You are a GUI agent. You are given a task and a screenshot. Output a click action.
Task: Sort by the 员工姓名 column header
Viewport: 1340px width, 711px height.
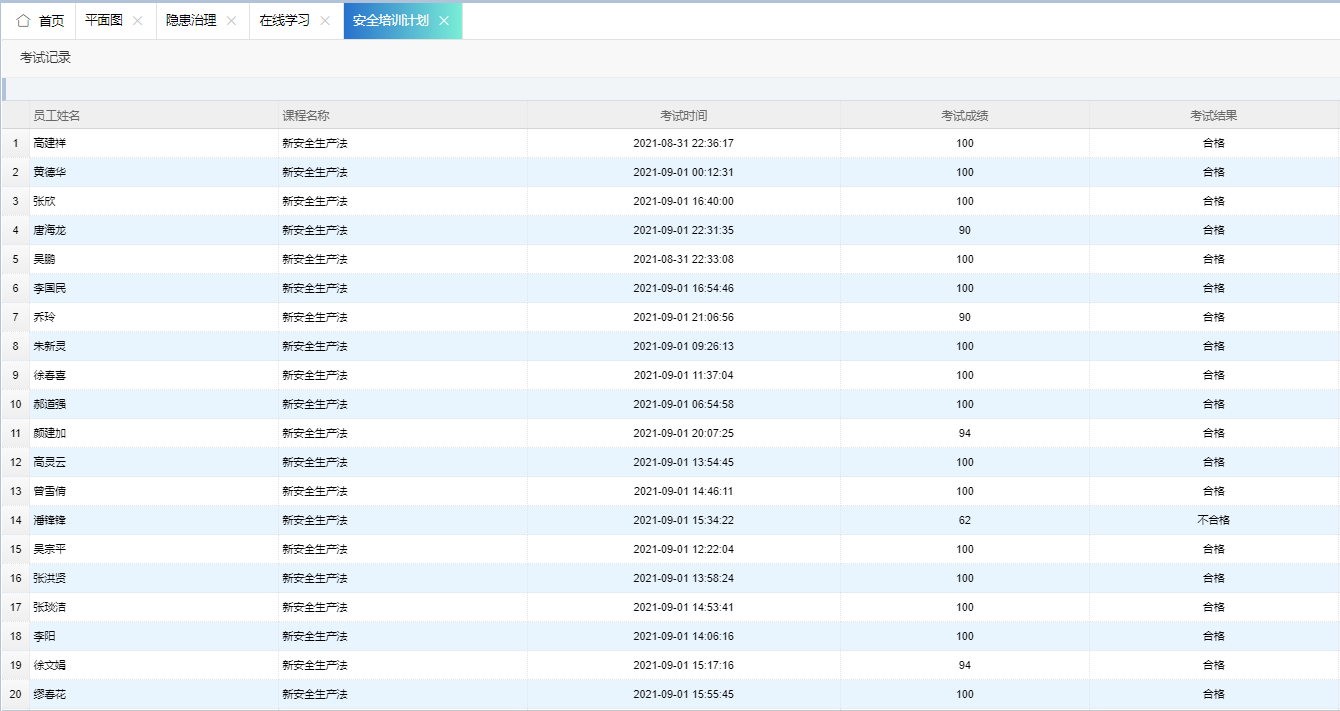tap(57, 116)
